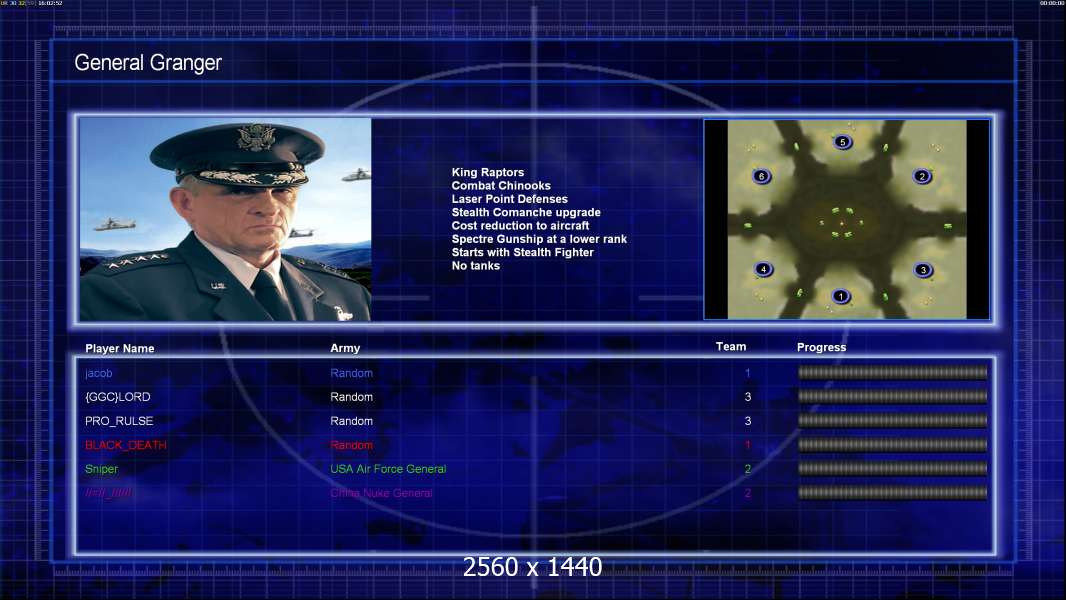Image resolution: width=1066 pixels, height=600 pixels.
Task: Select start position marker 6 on map
Action: (x=761, y=176)
